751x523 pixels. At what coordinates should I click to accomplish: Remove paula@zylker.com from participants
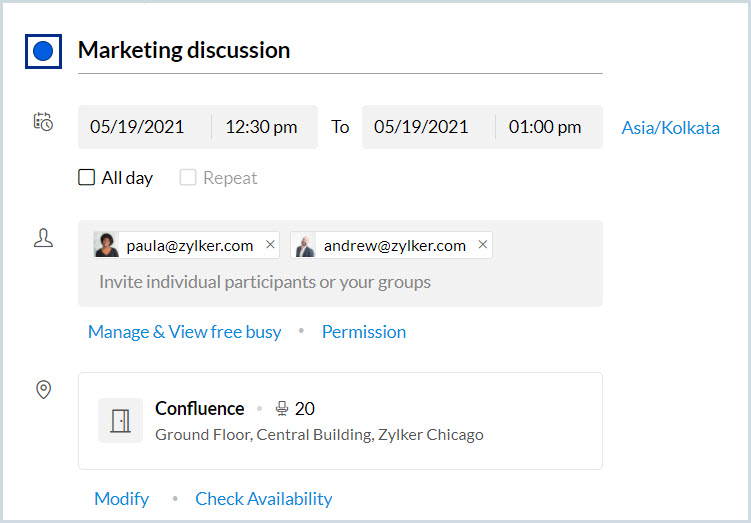coord(270,245)
